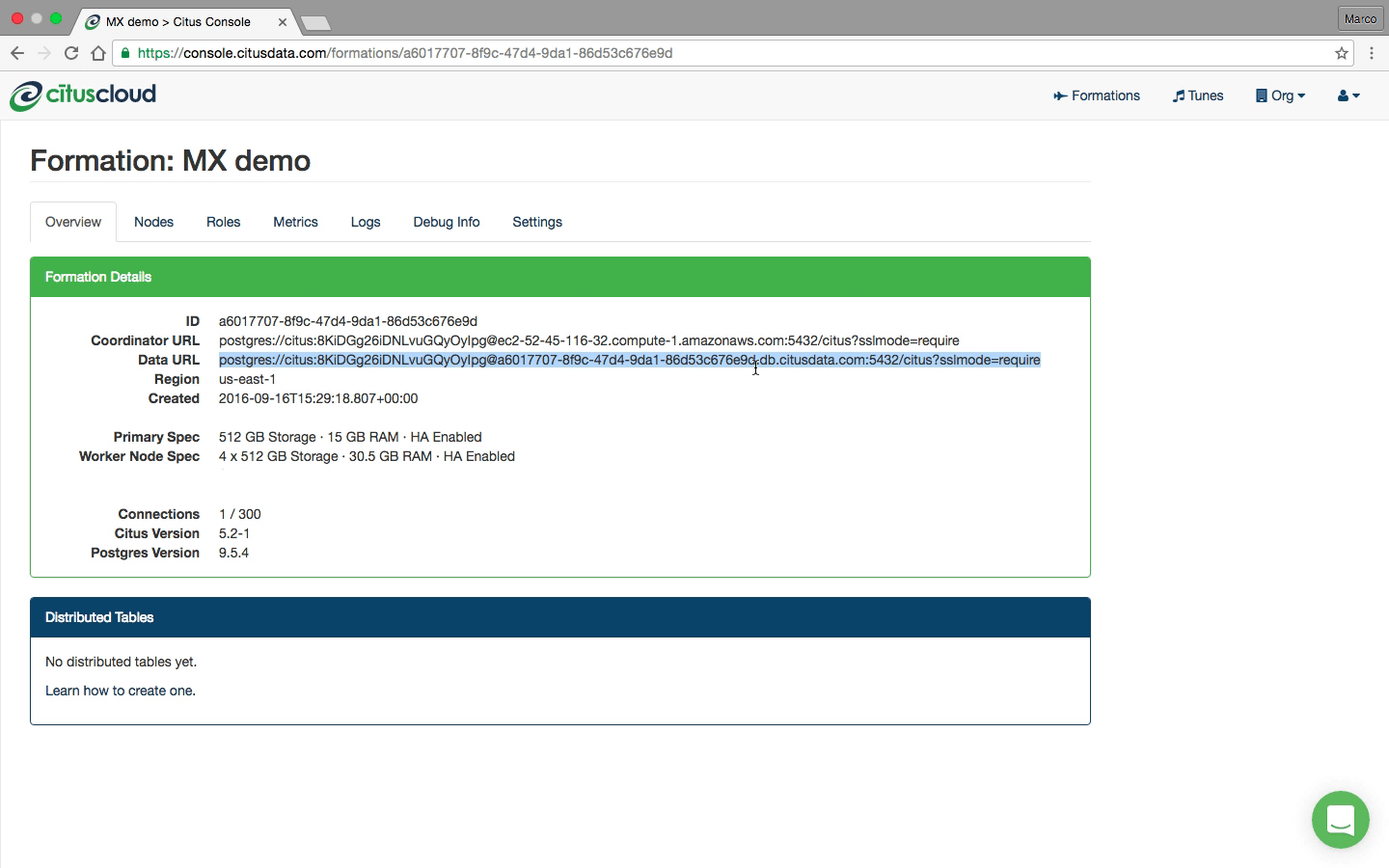Open Chrome's three-dot menu
Screen dimensions: 1389x868
[x=1371, y=53]
